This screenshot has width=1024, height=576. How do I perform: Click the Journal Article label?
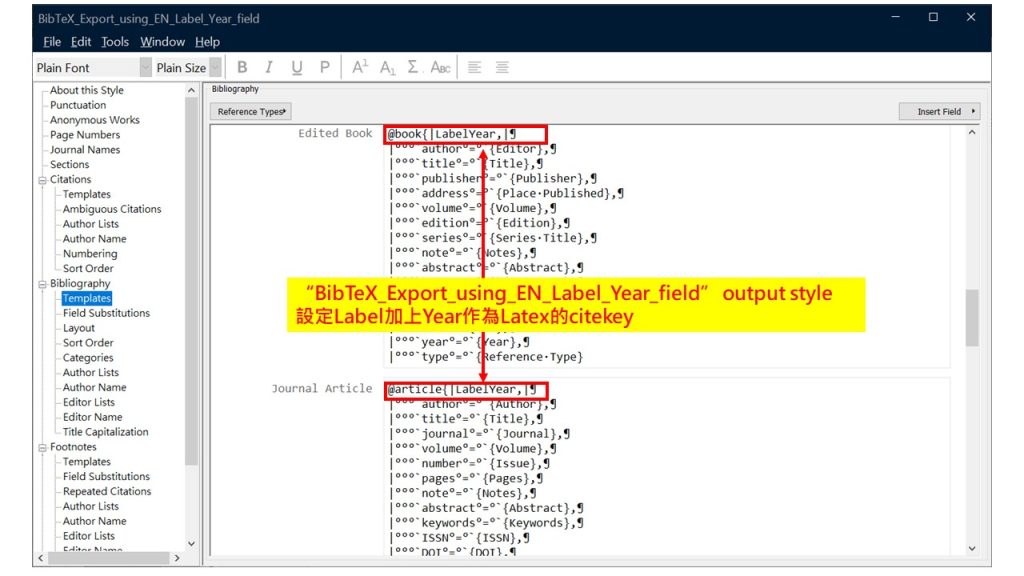coord(322,389)
